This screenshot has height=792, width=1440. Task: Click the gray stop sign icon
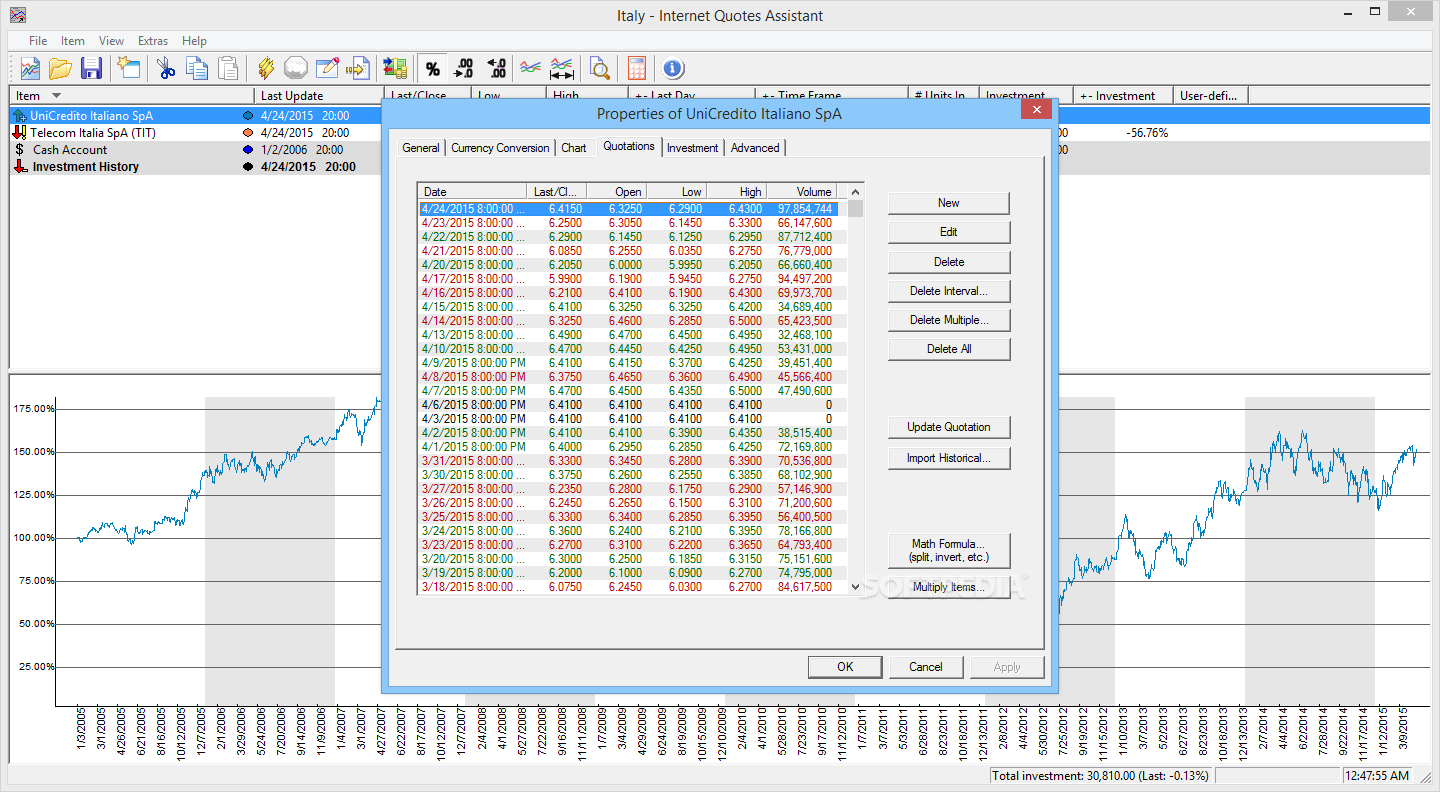(x=295, y=68)
